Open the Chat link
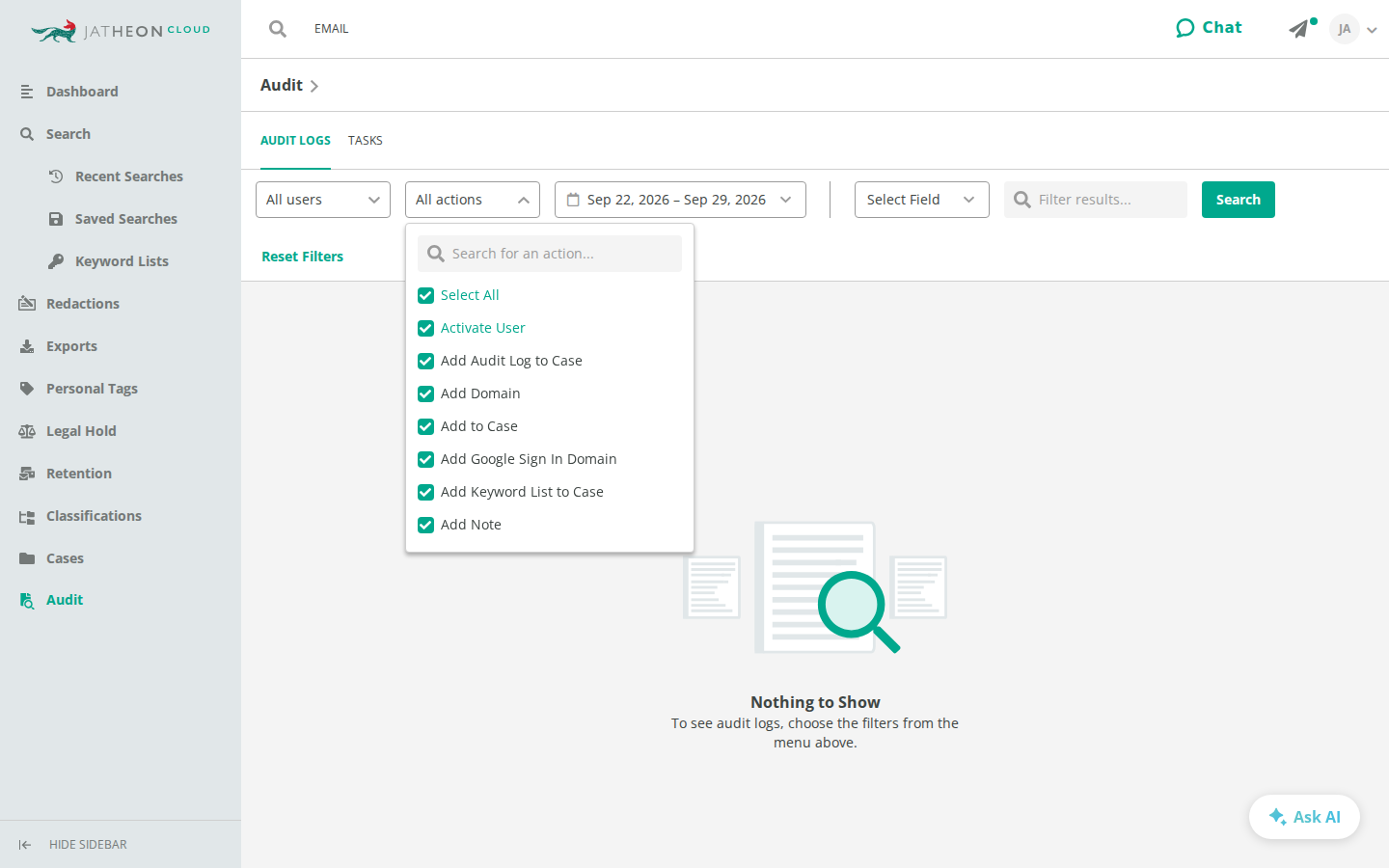 pos(1209,28)
